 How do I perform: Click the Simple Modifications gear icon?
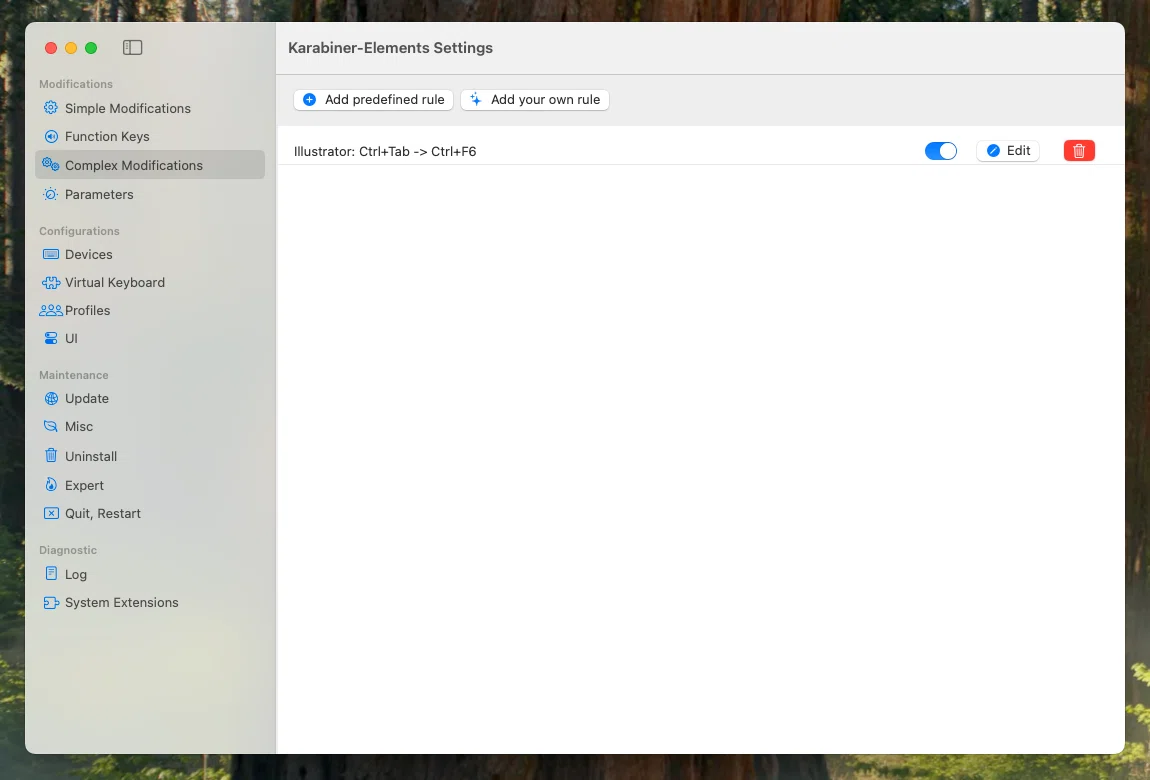(51, 108)
